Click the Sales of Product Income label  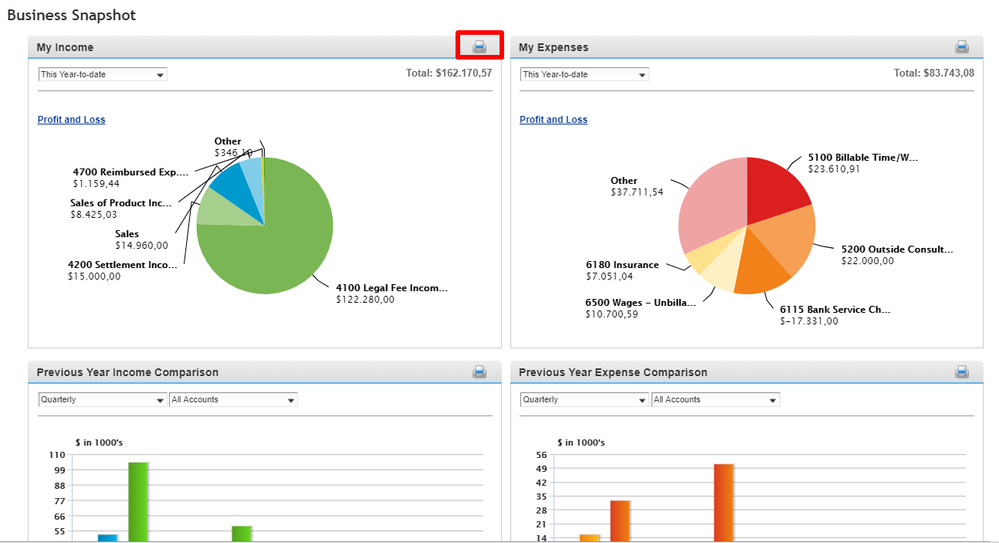121,208
